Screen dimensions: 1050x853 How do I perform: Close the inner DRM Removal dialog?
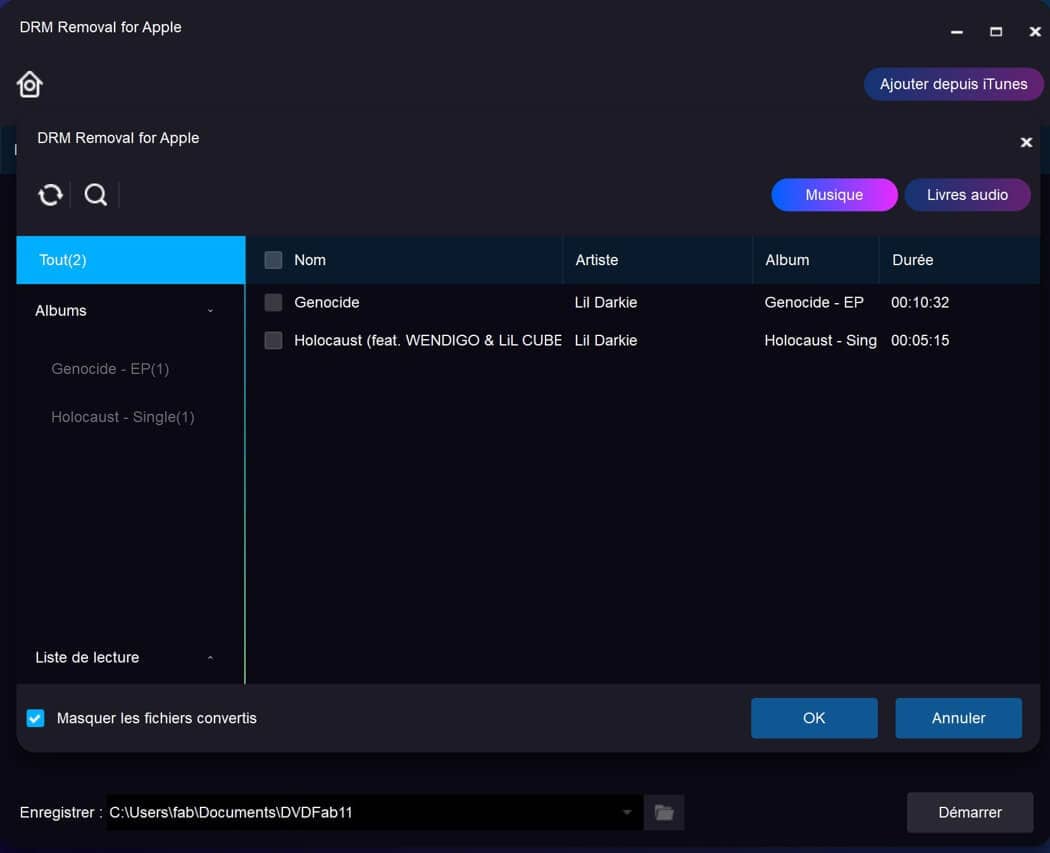1026,142
